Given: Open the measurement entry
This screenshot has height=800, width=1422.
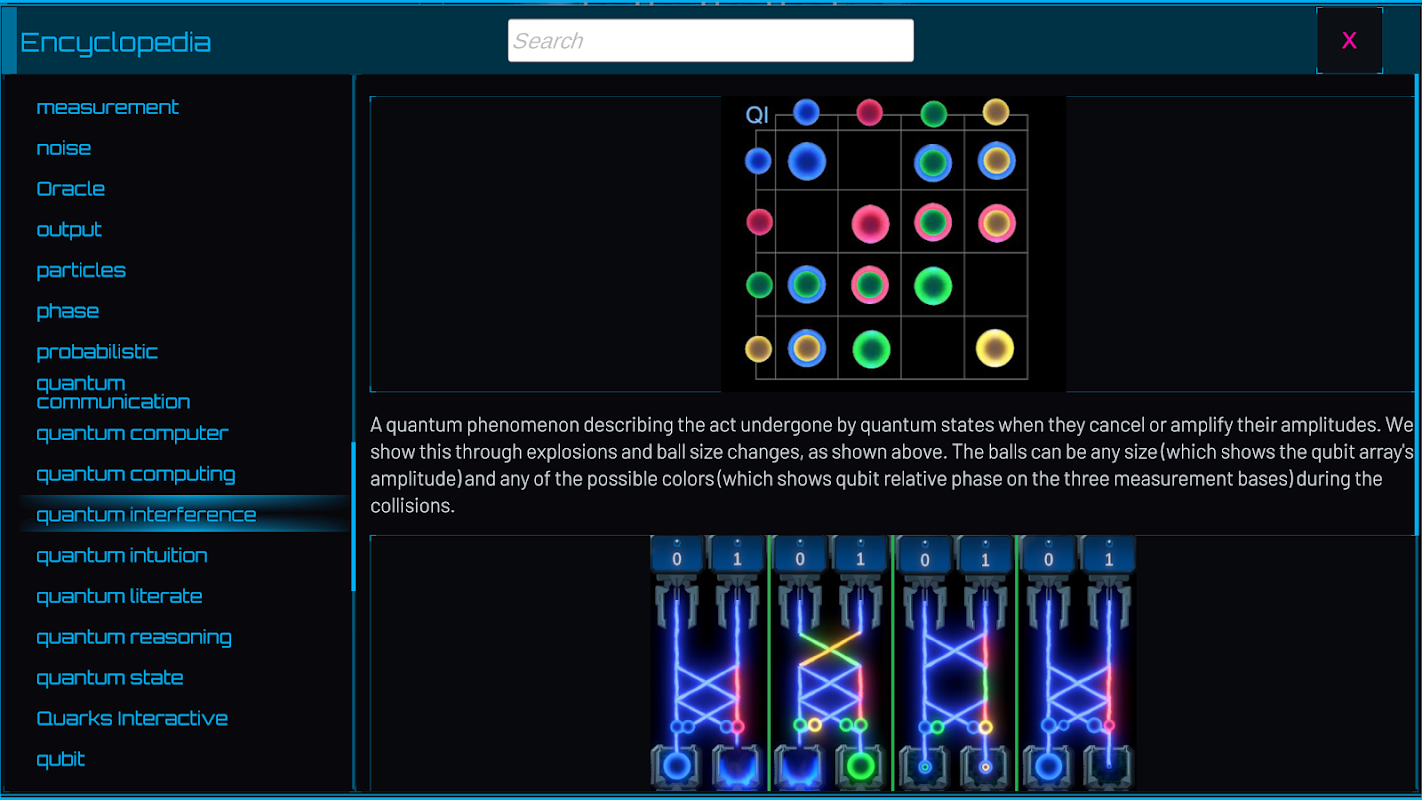Looking at the screenshot, I should tap(107, 107).
